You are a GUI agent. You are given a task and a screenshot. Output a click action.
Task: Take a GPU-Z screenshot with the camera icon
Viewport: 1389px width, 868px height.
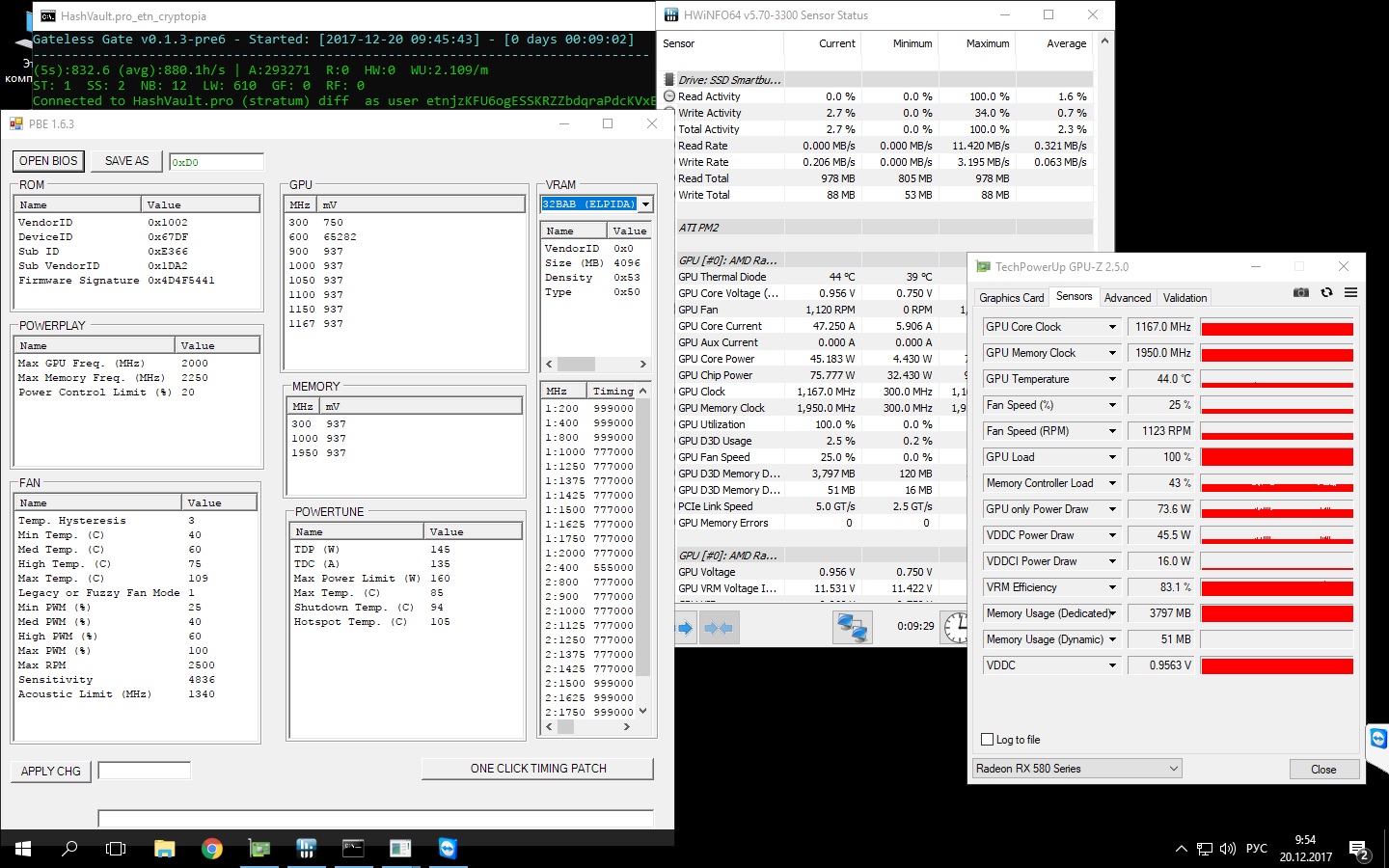click(x=1301, y=292)
